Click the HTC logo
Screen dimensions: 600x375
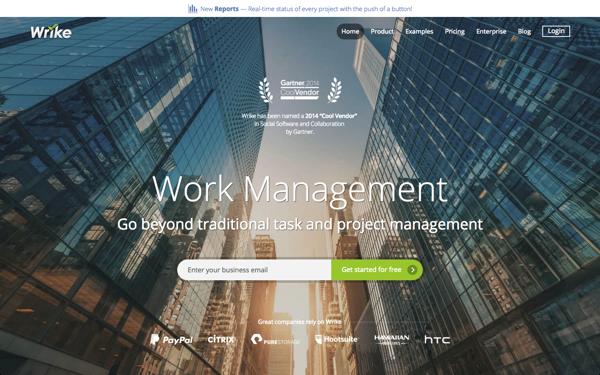[x=437, y=340]
